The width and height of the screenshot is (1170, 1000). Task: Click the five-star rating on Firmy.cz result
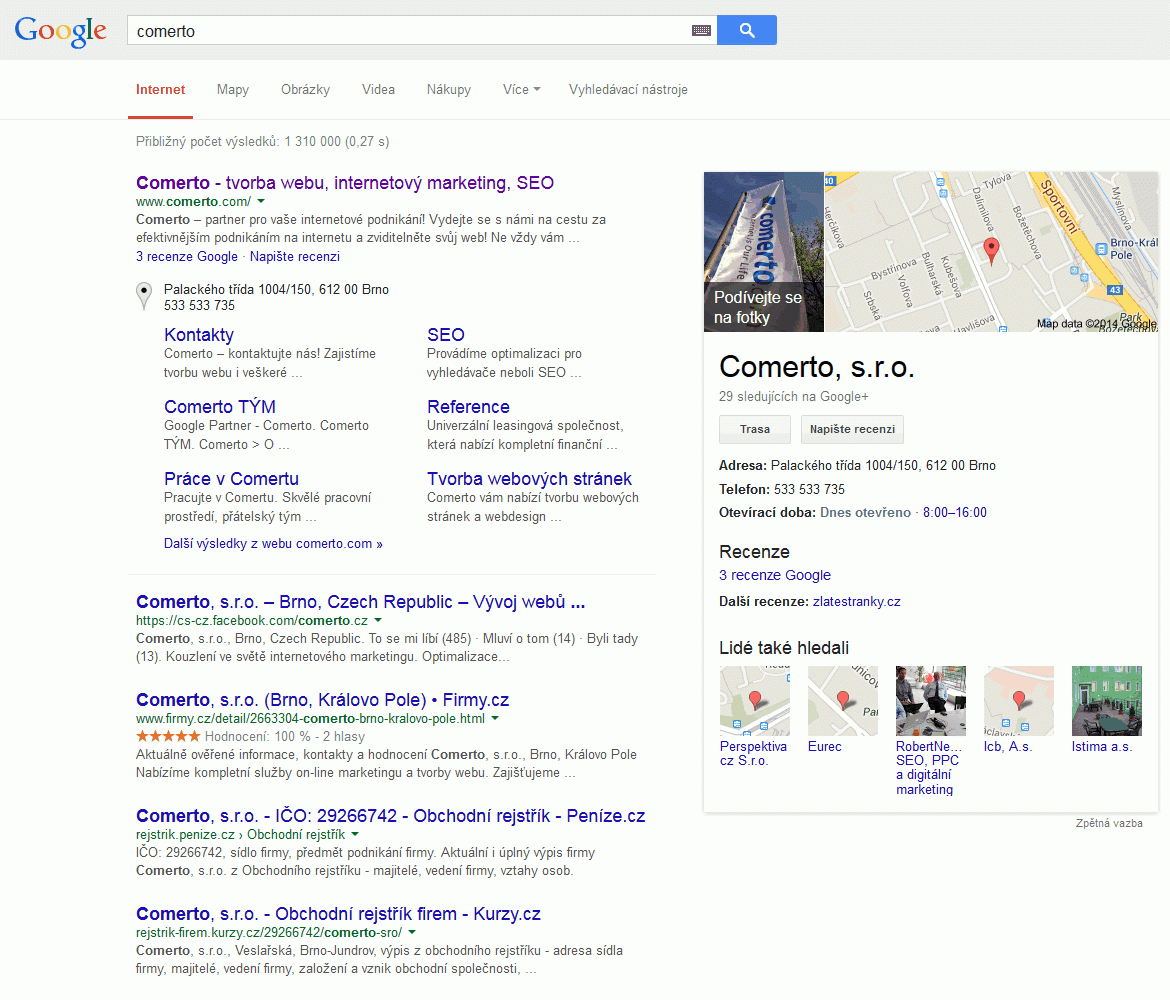tap(168, 736)
